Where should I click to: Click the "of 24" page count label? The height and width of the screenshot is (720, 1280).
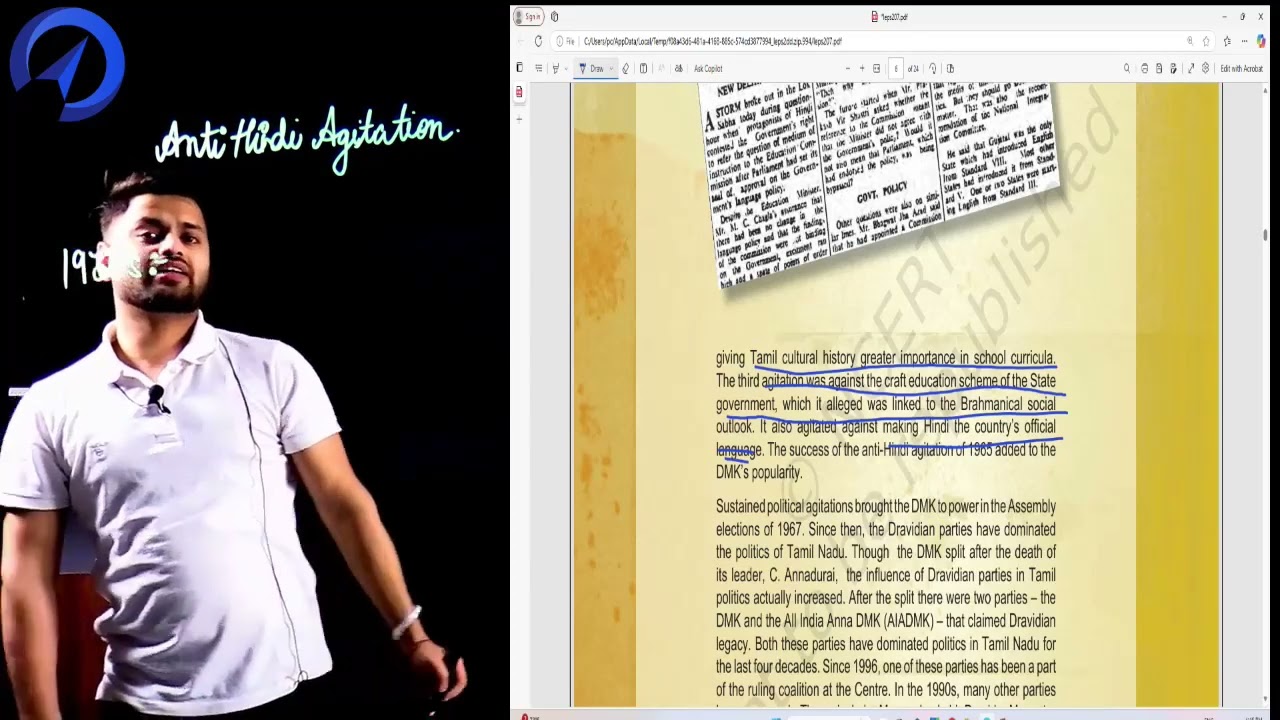[x=913, y=68]
